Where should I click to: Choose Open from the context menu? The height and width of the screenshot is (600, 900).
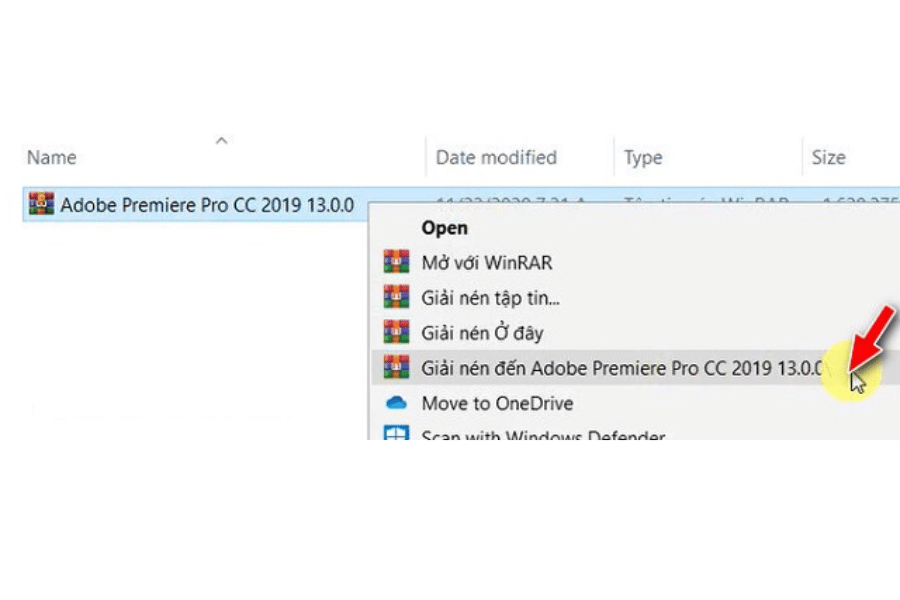click(444, 228)
